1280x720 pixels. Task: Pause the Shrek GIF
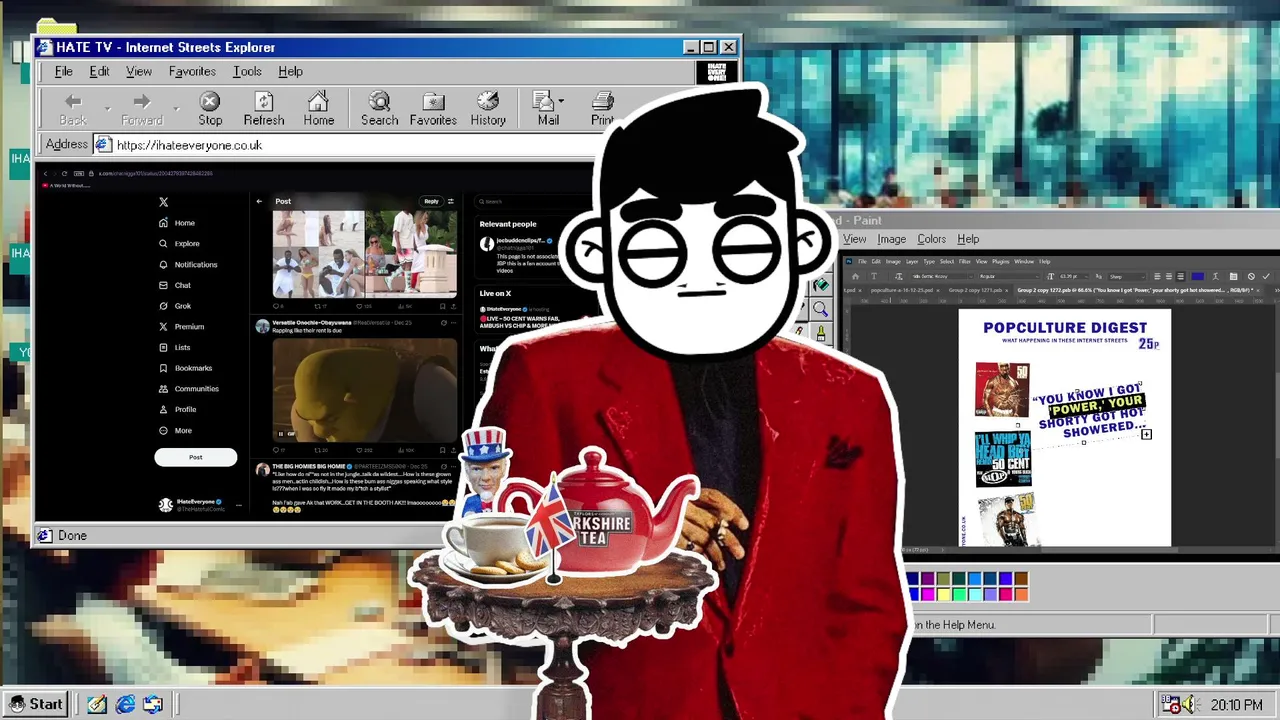[281, 434]
